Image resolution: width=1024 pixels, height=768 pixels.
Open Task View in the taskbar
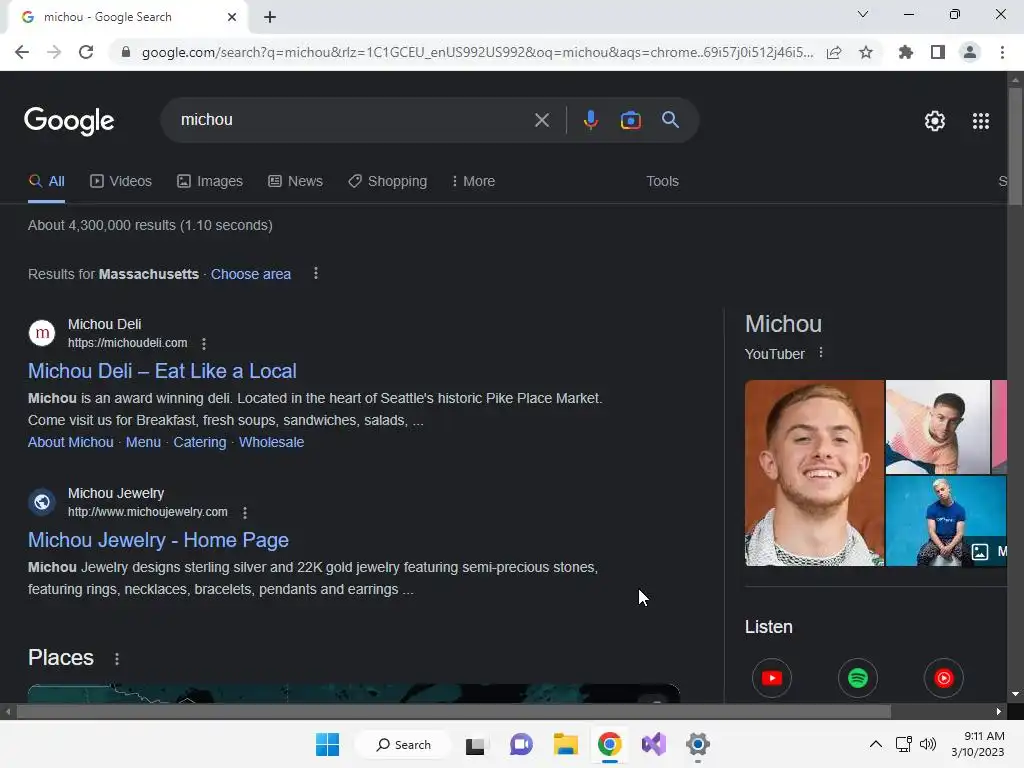(475, 744)
